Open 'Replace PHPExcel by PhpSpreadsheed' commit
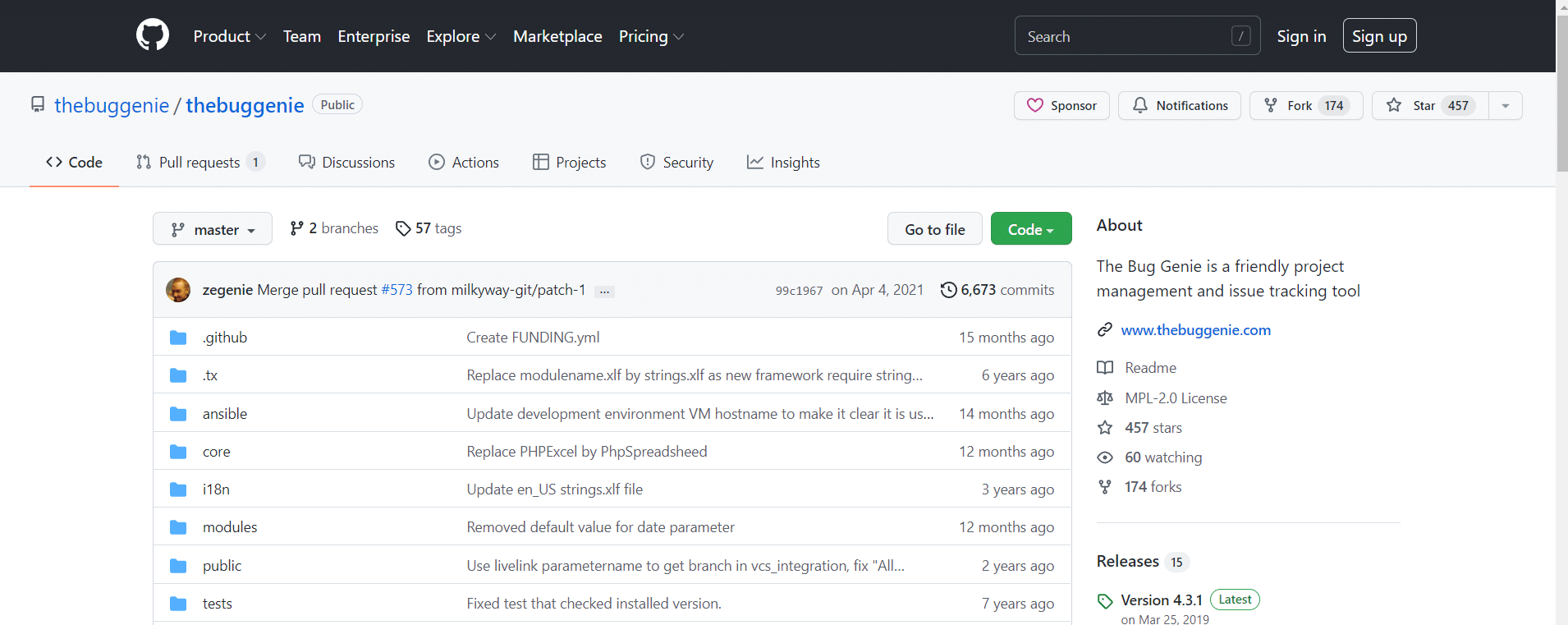 pyautogui.click(x=587, y=452)
